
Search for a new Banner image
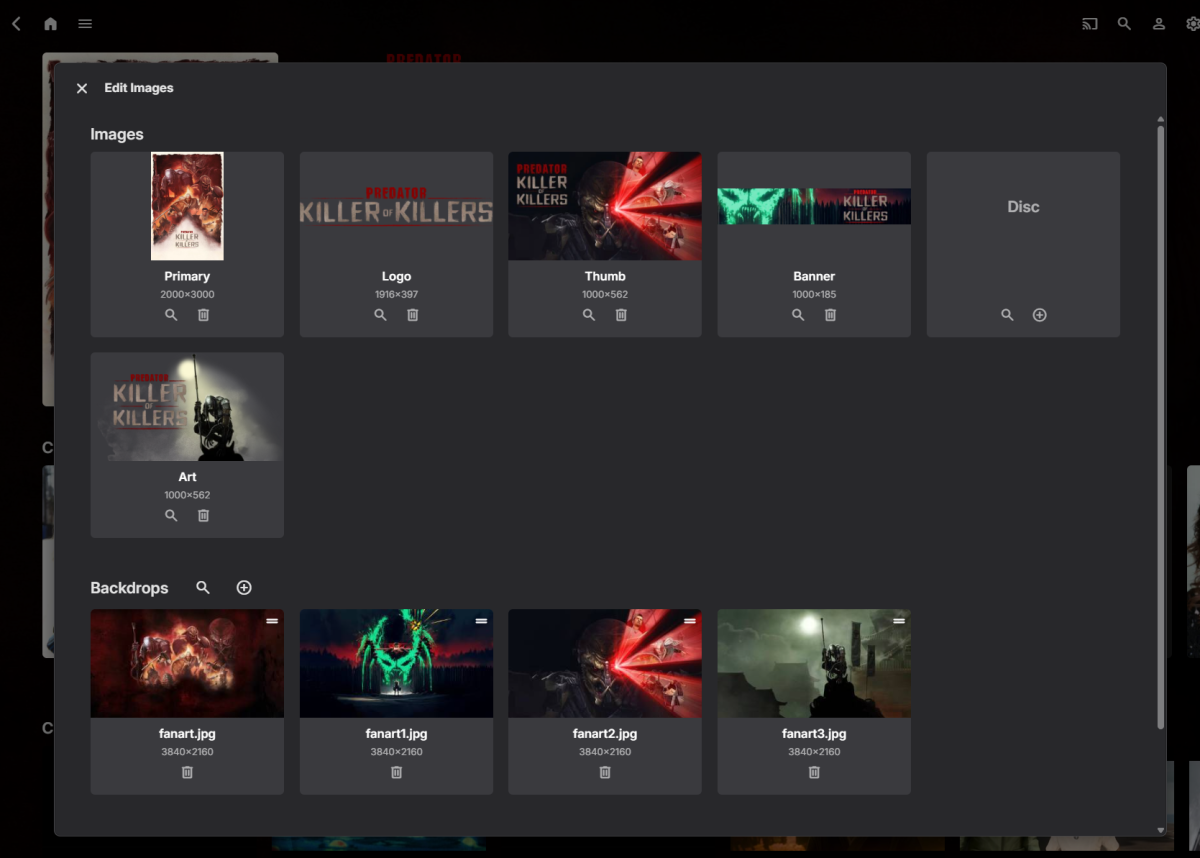[798, 315]
